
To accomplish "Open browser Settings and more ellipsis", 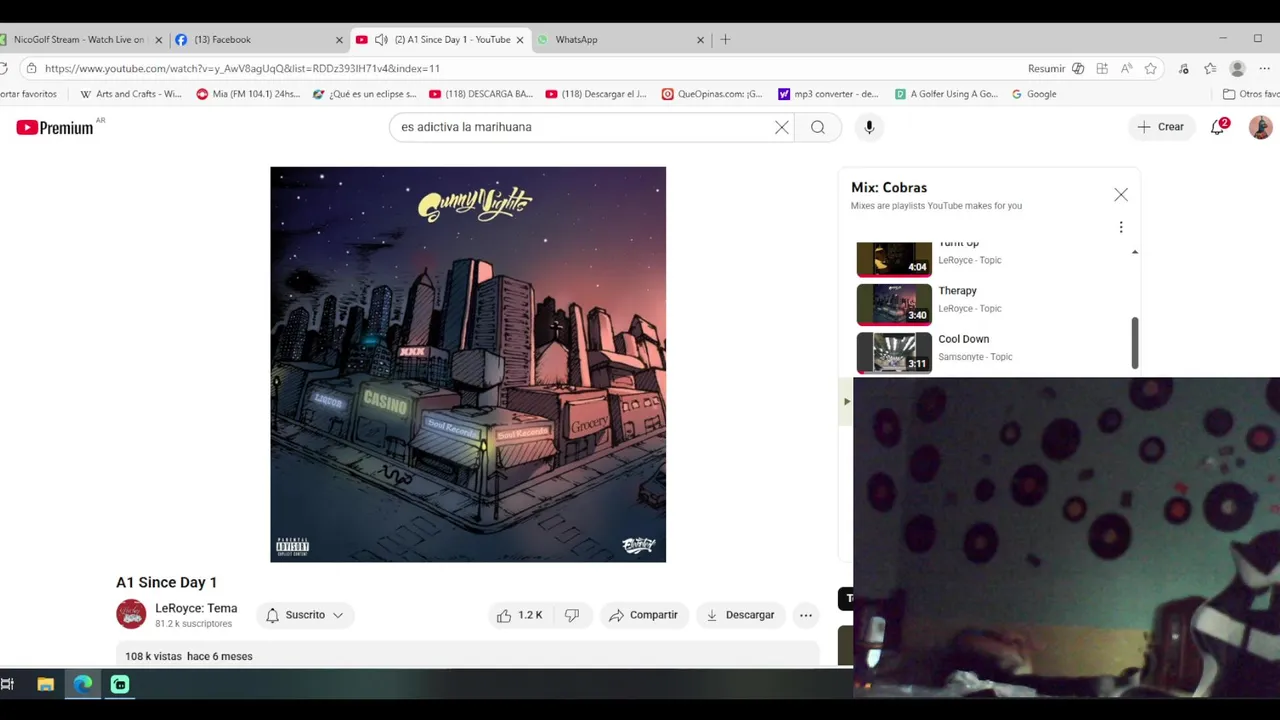I will click(x=1264, y=69).
